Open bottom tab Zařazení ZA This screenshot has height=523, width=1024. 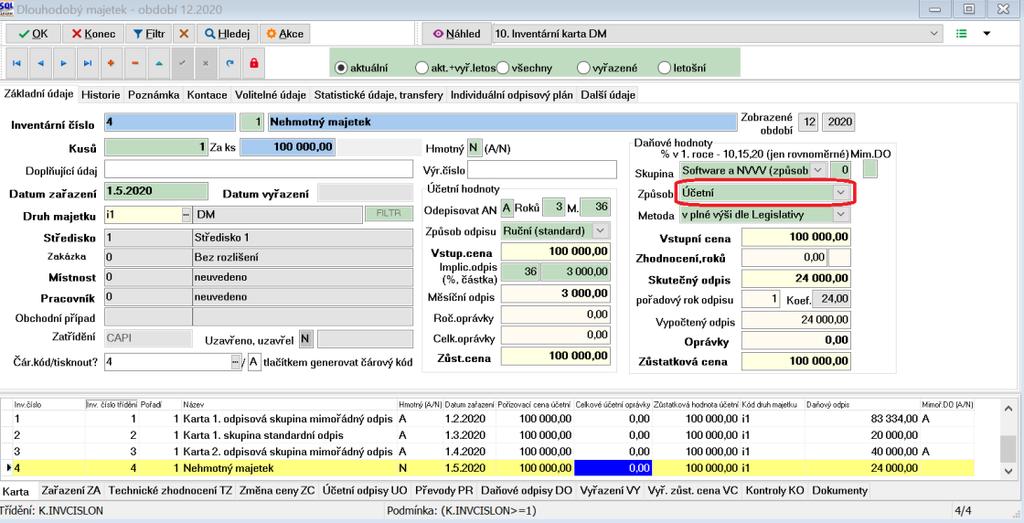click(71, 490)
